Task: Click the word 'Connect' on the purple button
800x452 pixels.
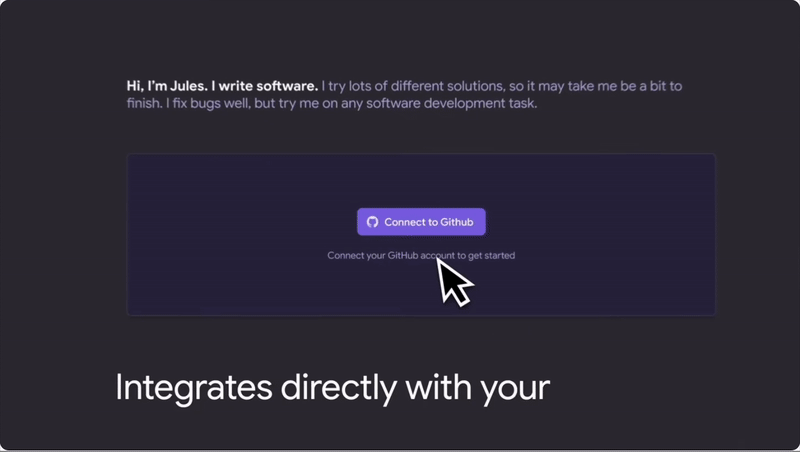Action: click(404, 222)
